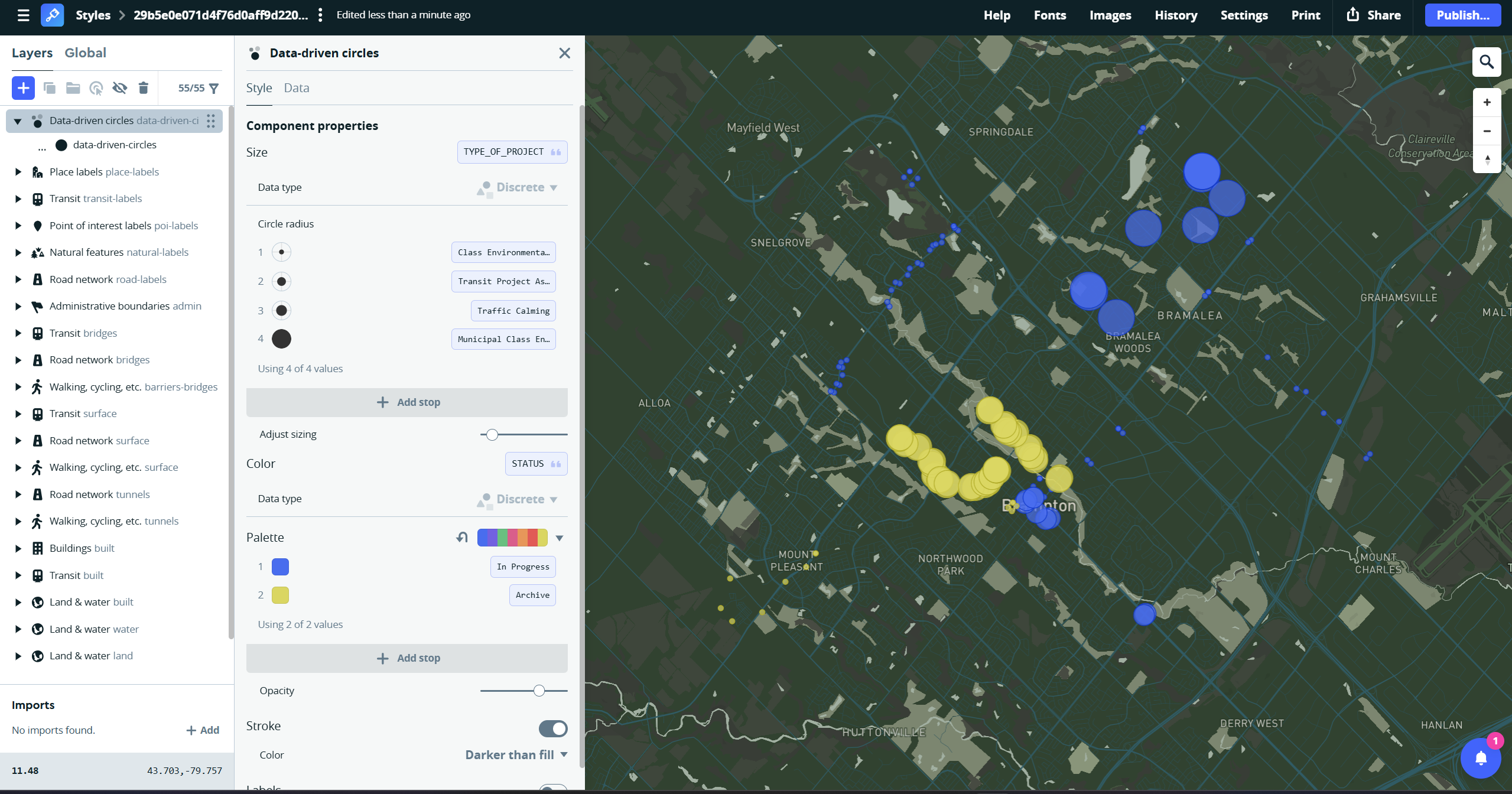Expand the Place labels layer group
Viewport: 1512px width, 794px height.
coord(18,172)
